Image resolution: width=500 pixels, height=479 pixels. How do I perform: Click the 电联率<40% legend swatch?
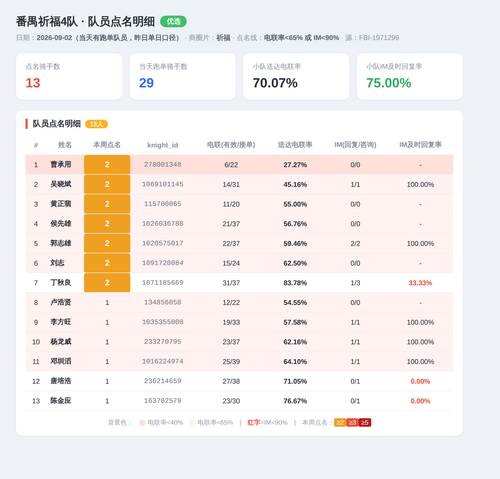coord(142,423)
